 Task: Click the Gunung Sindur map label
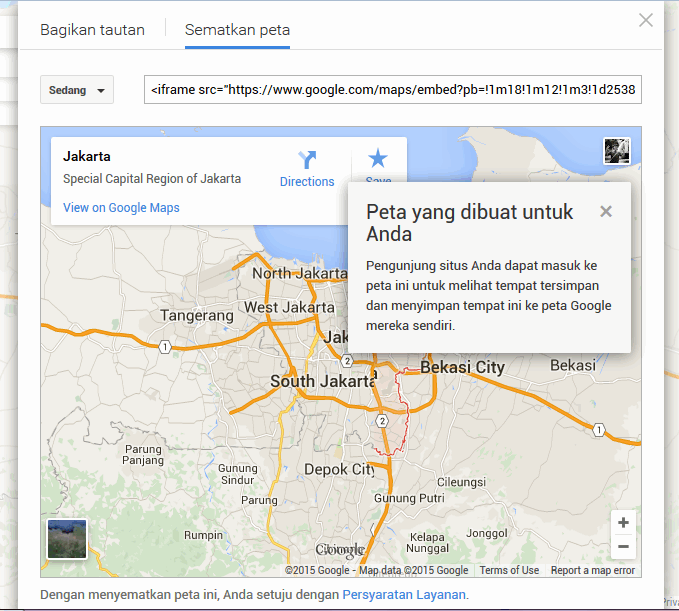pos(238,474)
